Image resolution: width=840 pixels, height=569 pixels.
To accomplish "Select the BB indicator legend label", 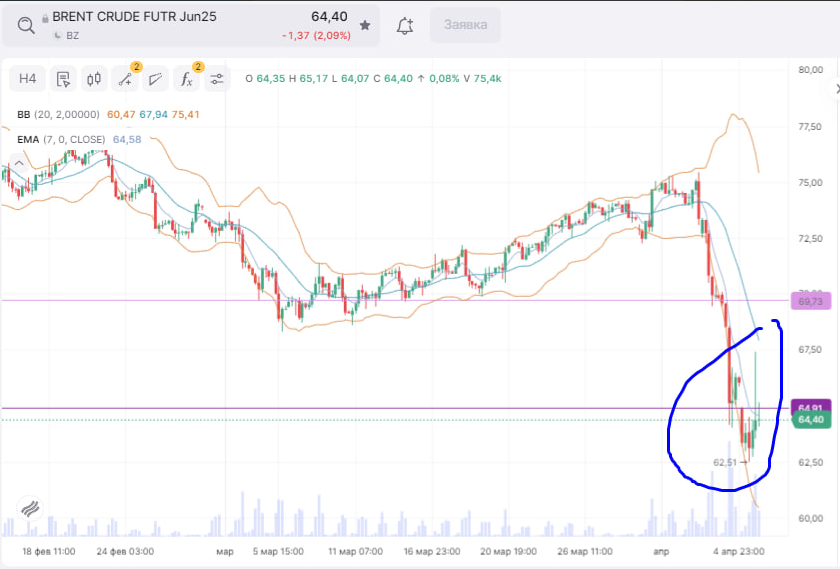I will (24, 114).
